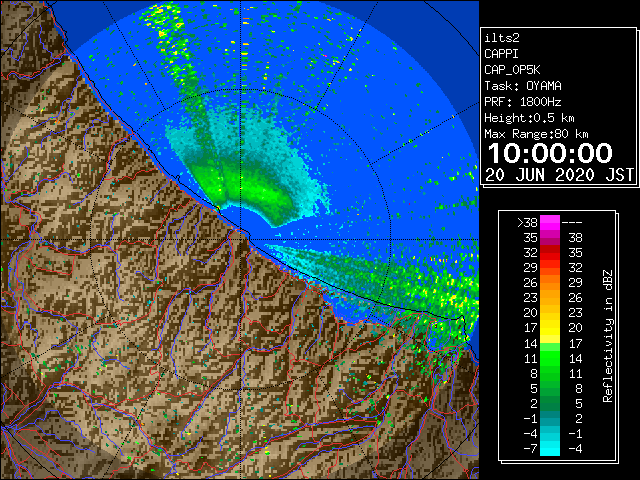The width and height of the screenshot is (640, 480).
Task: Click the Height:0.5 km line
Action: tap(529, 118)
